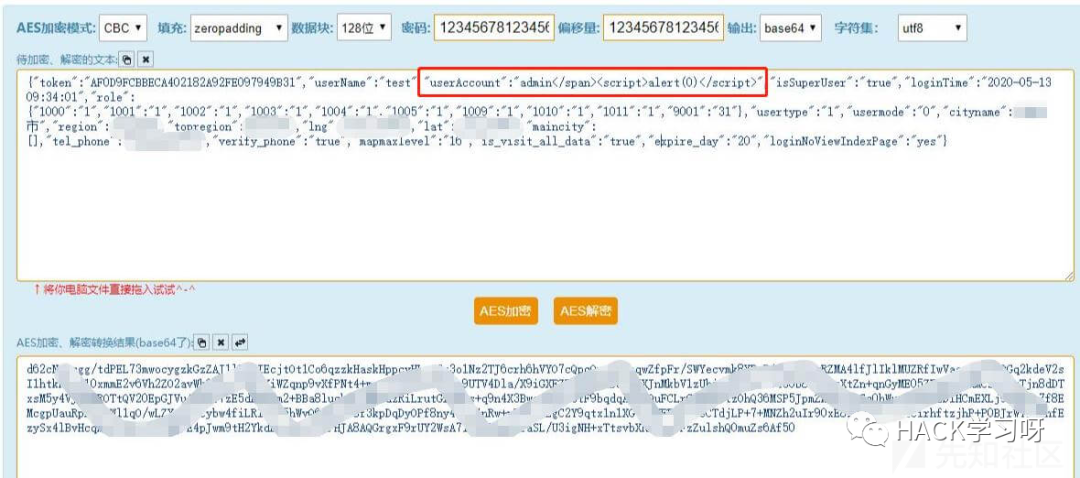
Task: Copy the plaintext input via its copy icon
Action: [x=127, y=60]
